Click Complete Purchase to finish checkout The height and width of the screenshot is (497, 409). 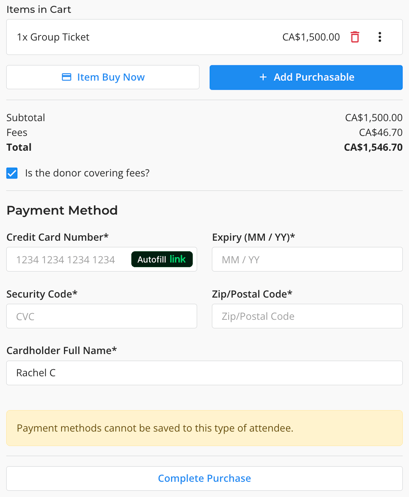tap(204, 478)
